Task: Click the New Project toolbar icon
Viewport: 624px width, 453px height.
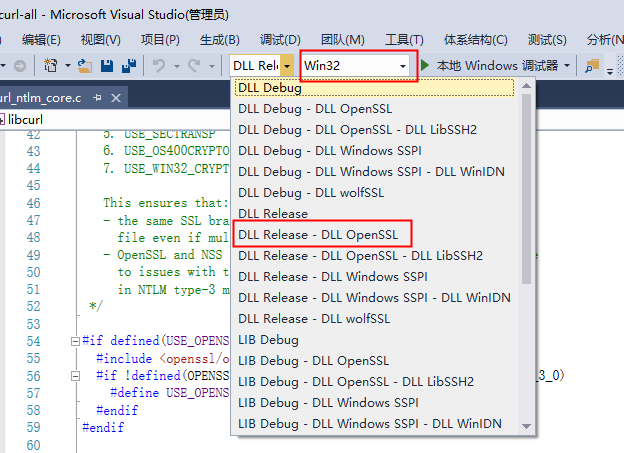Action: tap(51, 65)
